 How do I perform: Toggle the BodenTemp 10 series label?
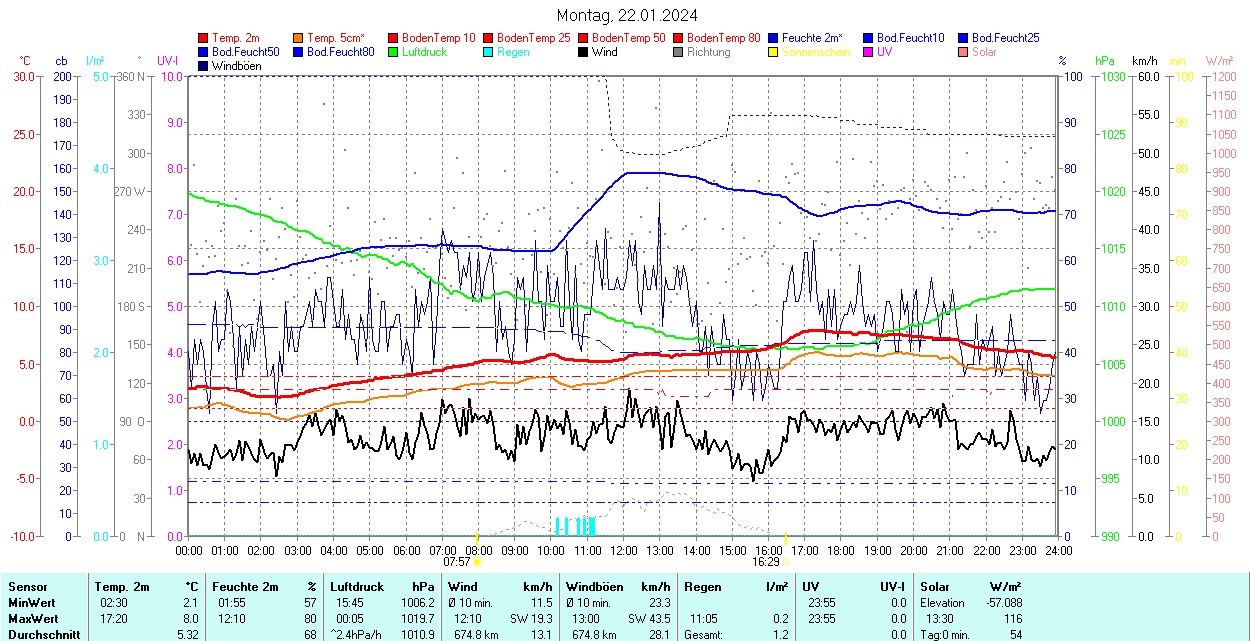point(439,38)
